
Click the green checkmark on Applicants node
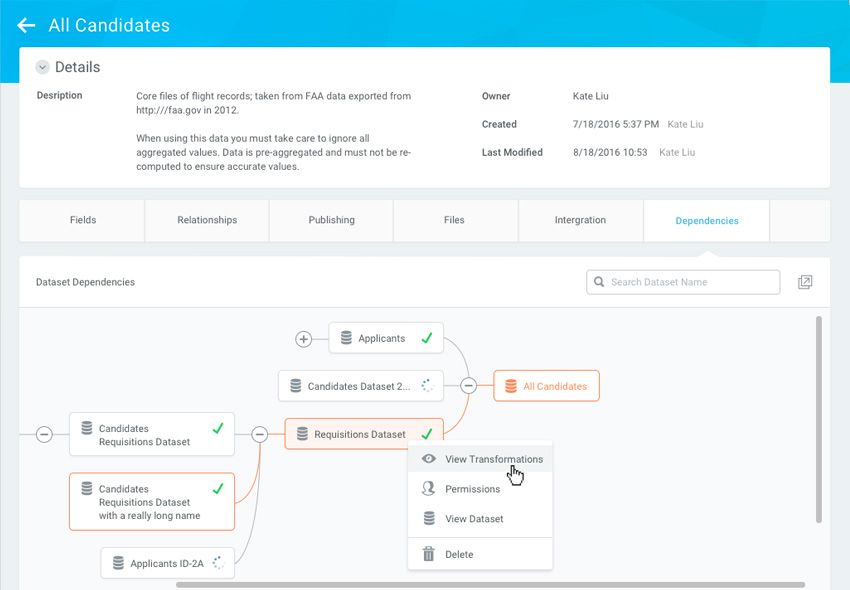(x=426, y=339)
